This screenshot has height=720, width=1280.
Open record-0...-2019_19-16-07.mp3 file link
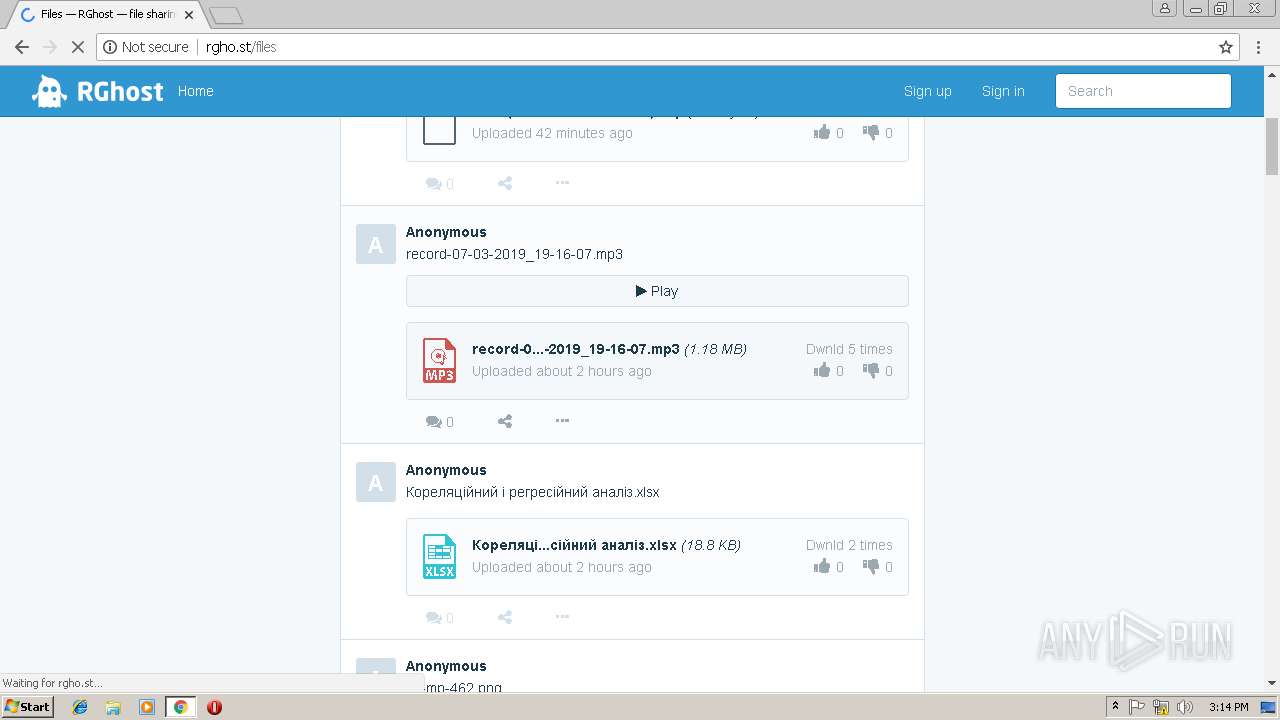point(575,349)
